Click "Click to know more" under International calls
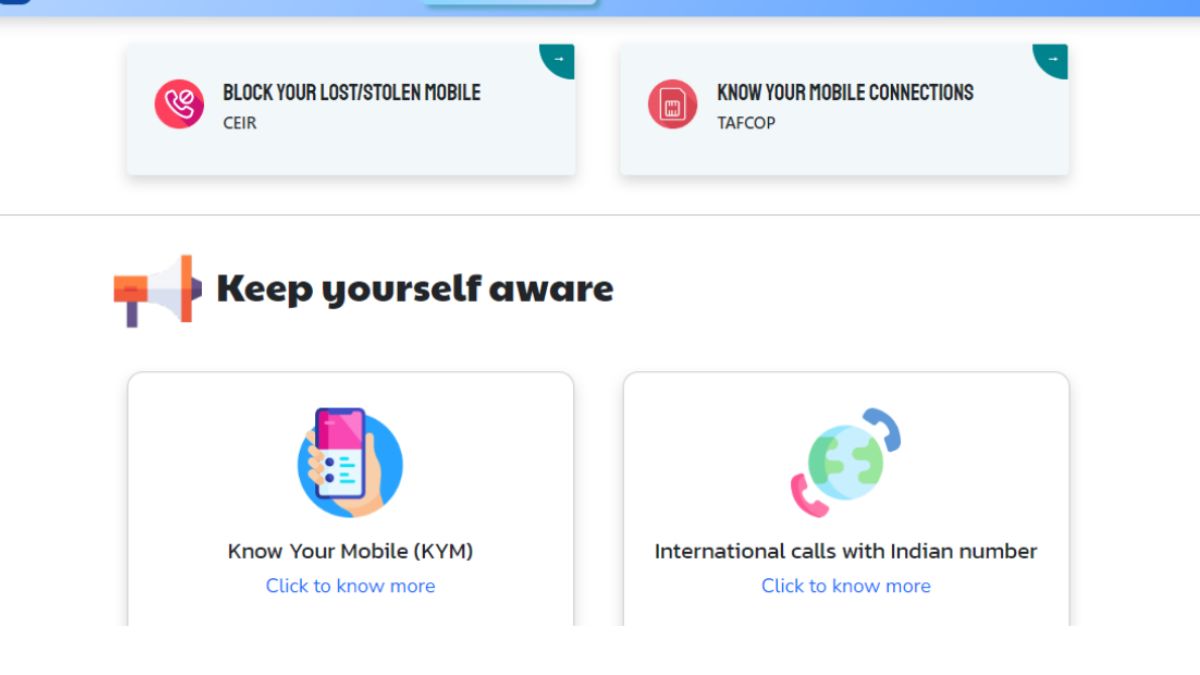Viewport: 1200px width, 675px height. [846, 586]
